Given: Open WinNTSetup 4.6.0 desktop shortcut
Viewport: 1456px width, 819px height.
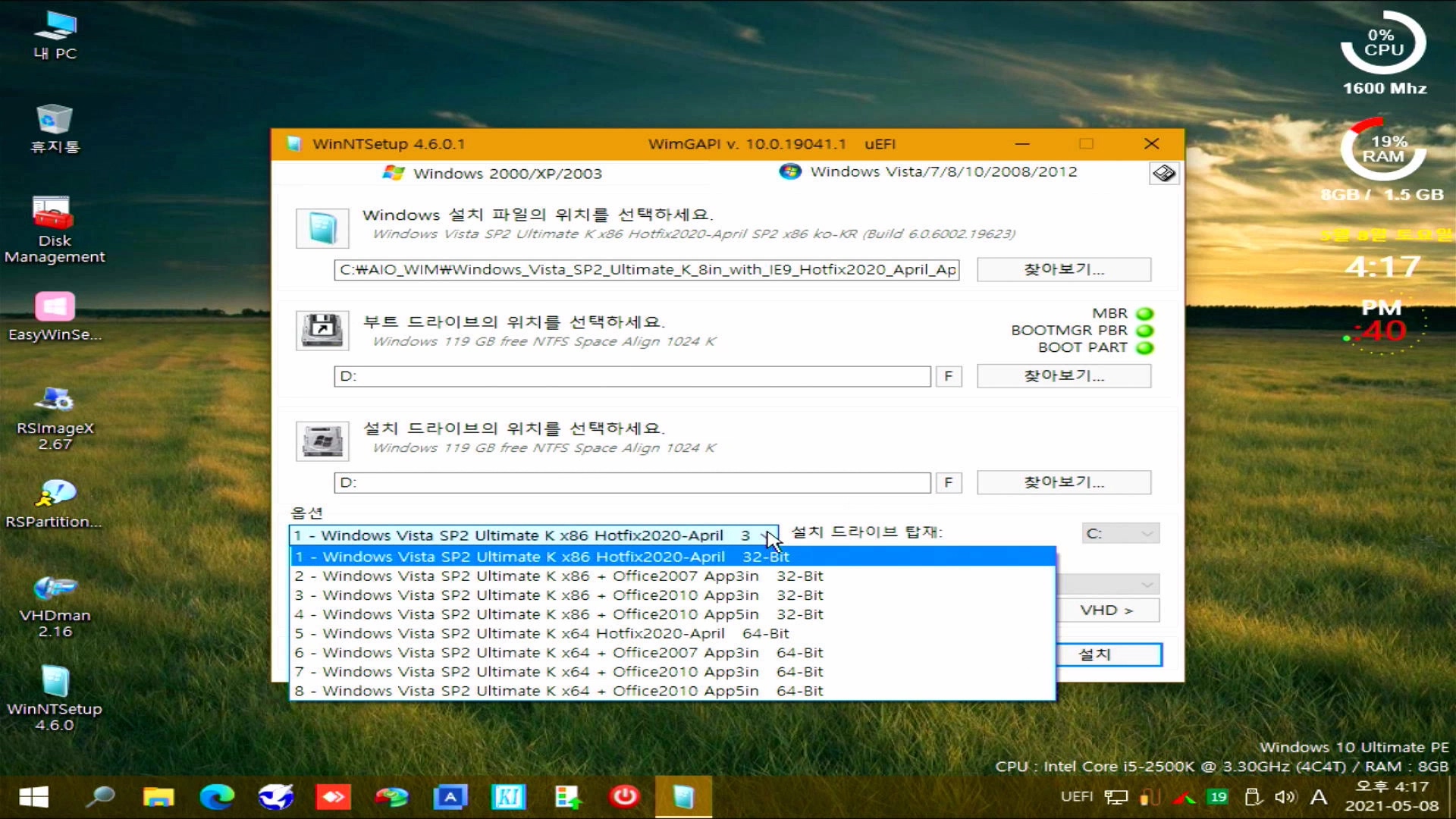Looking at the screenshot, I should pyautogui.click(x=55, y=698).
